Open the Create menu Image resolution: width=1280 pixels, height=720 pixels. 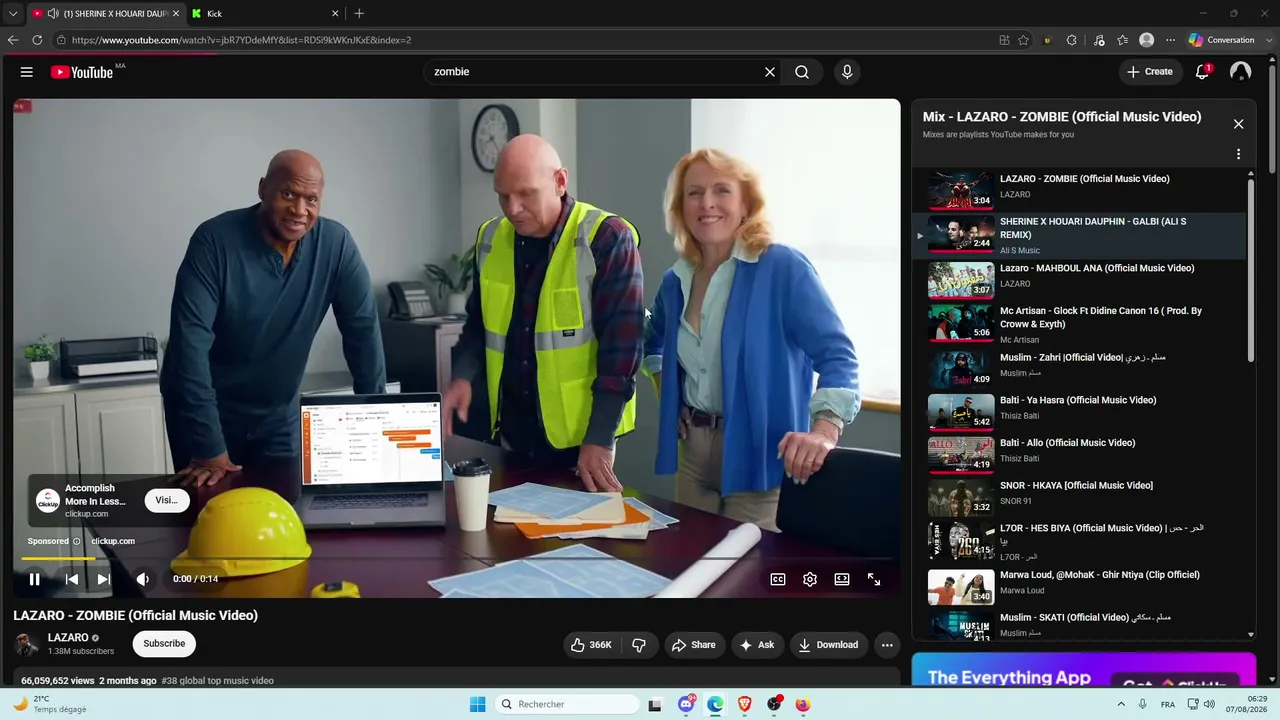click(1150, 72)
